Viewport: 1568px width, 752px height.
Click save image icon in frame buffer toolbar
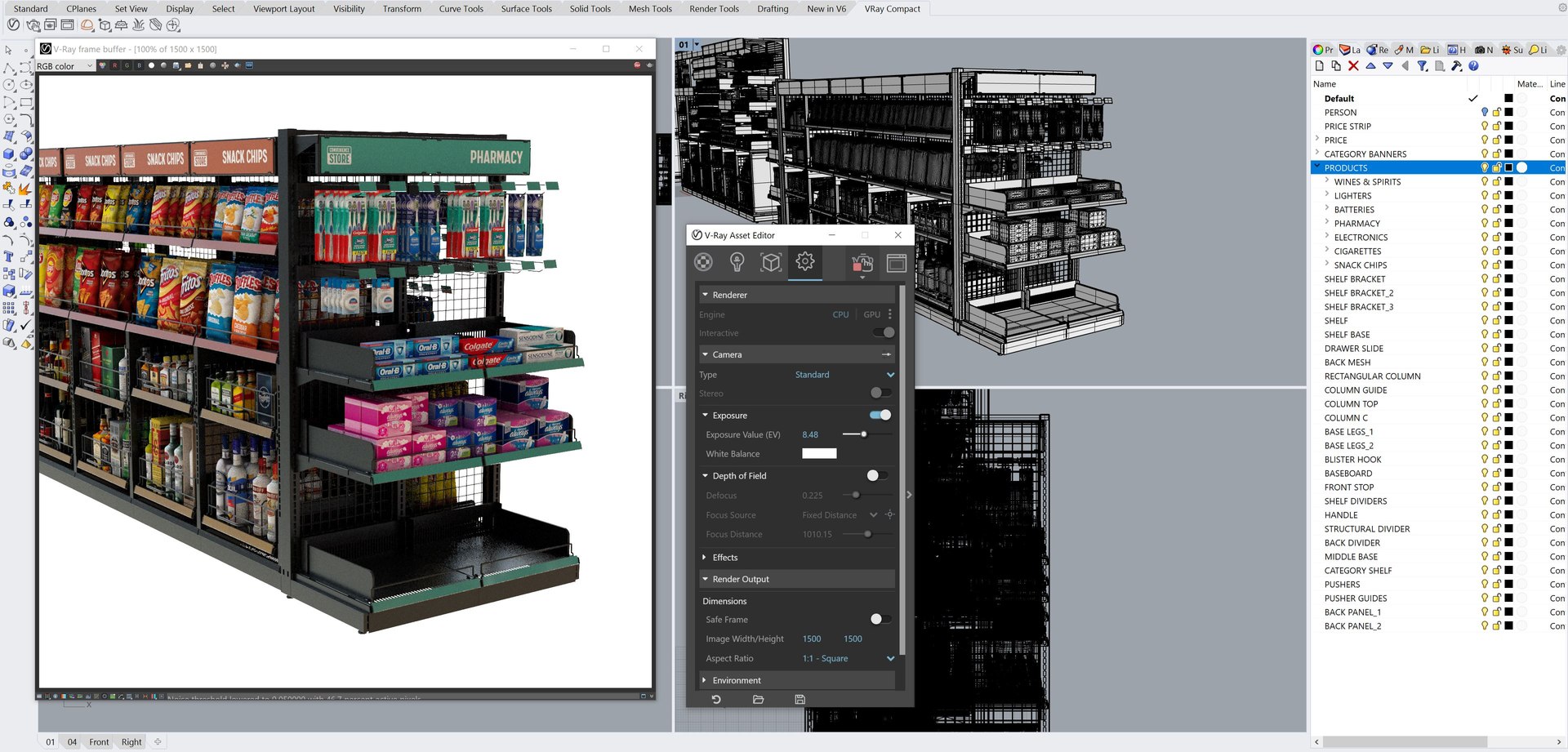176,65
